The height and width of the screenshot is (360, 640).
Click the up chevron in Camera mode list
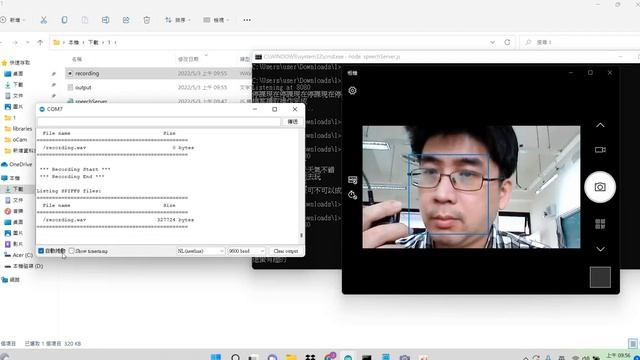pos(600,125)
